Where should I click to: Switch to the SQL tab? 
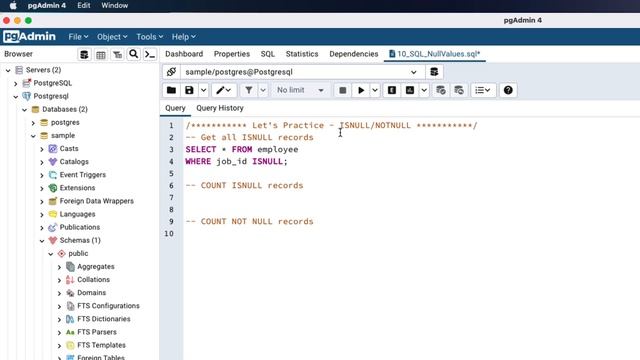[x=268, y=54]
